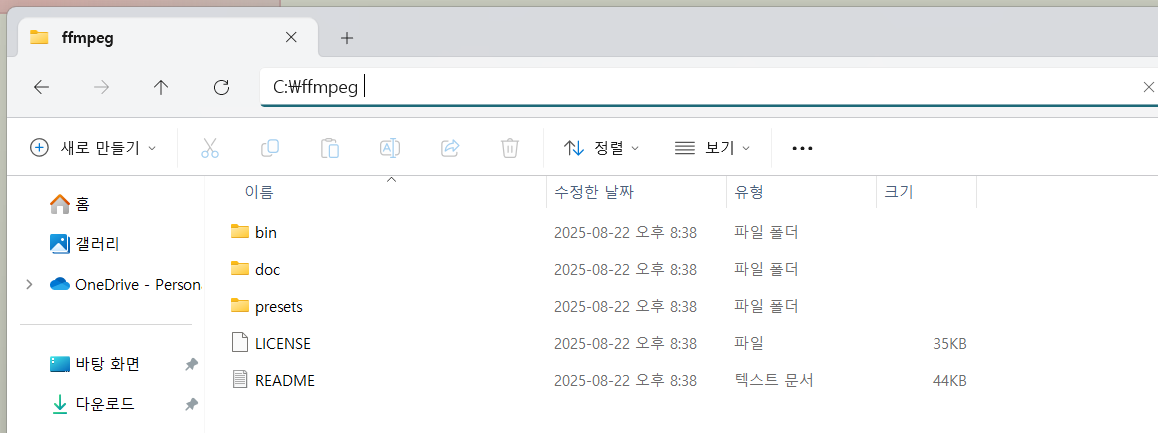1158x433 pixels.
Task: Unpin 바탕 화면 via pin icon
Action: [x=191, y=364]
